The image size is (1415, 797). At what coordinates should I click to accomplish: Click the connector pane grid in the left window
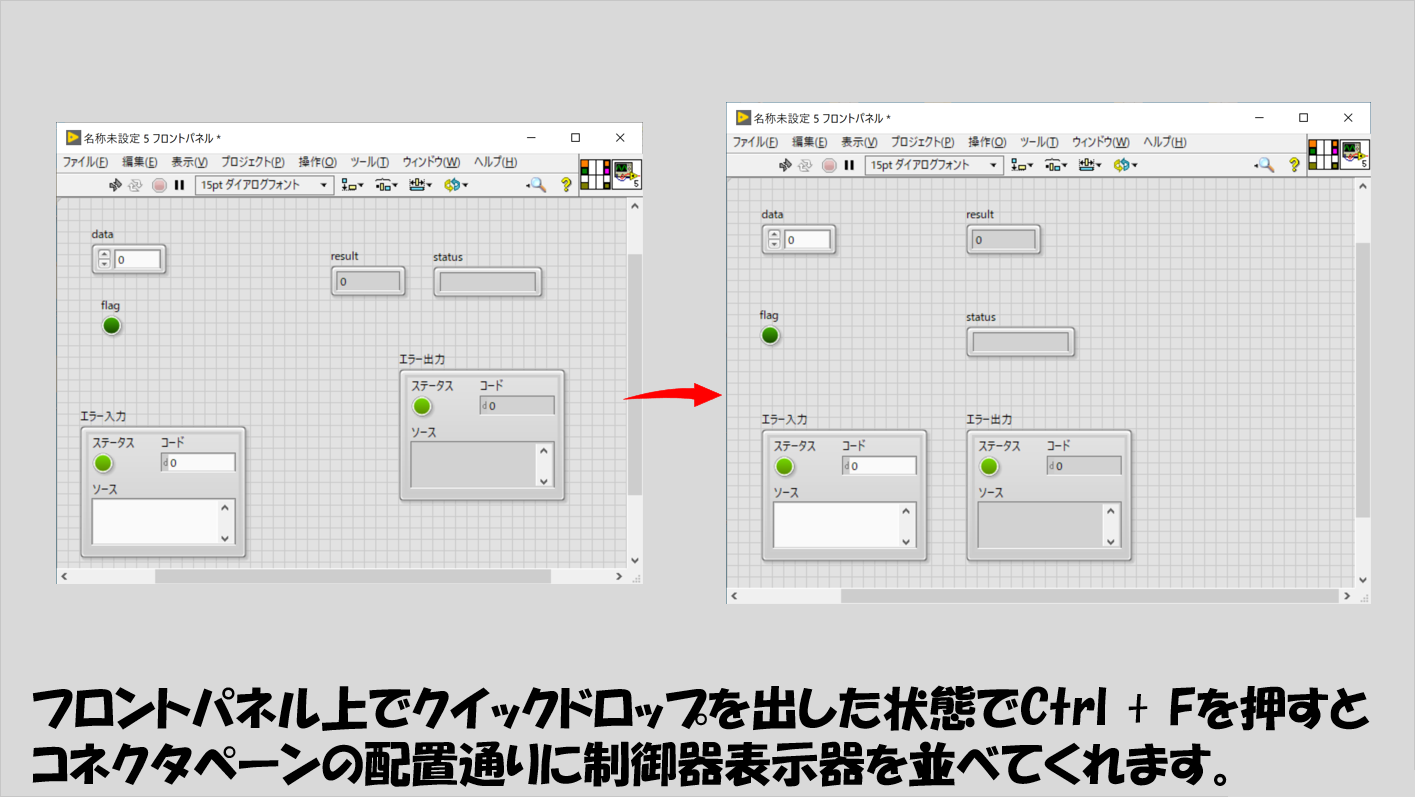pos(595,174)
